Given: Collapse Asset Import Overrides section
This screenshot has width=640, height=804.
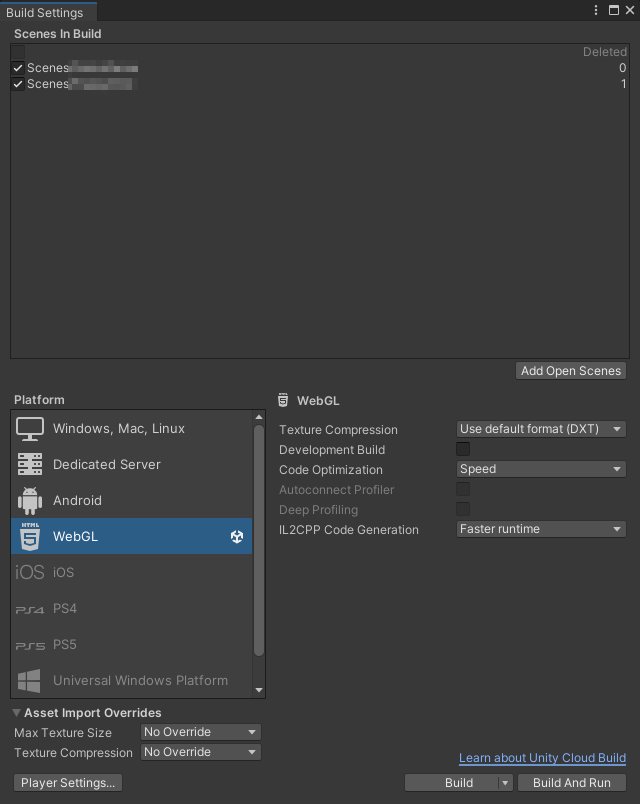Looking at the screenshot, I should pyautogui.click(x=16, y=712).
